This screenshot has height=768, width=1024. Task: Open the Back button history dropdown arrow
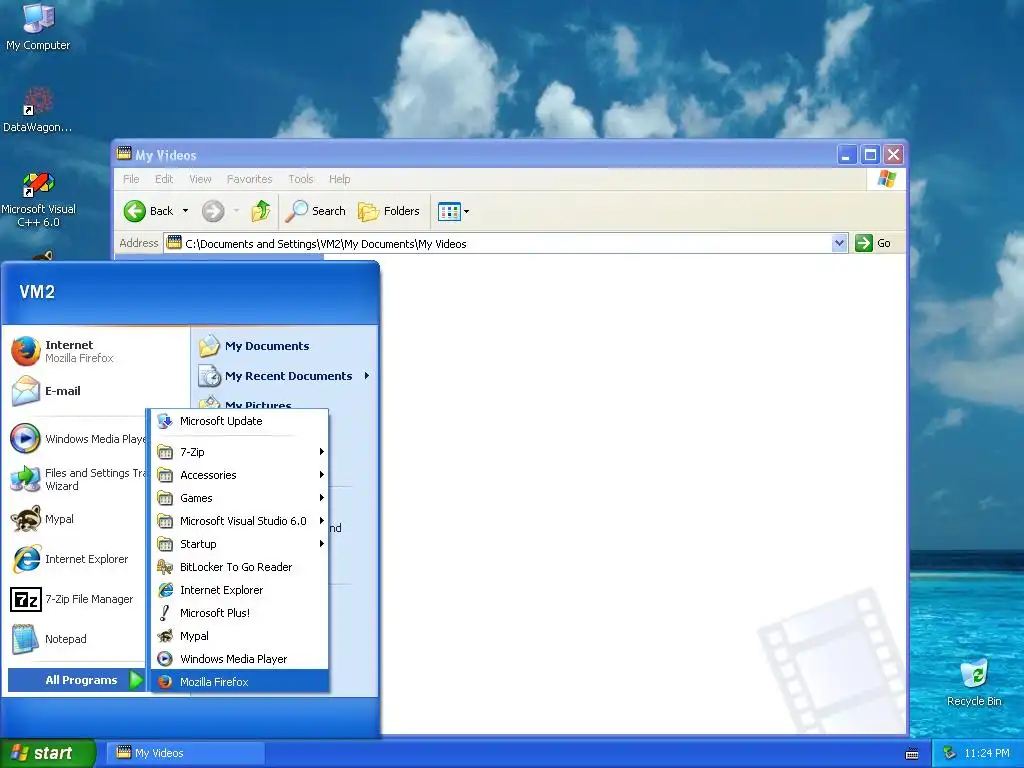pos(185,211)
